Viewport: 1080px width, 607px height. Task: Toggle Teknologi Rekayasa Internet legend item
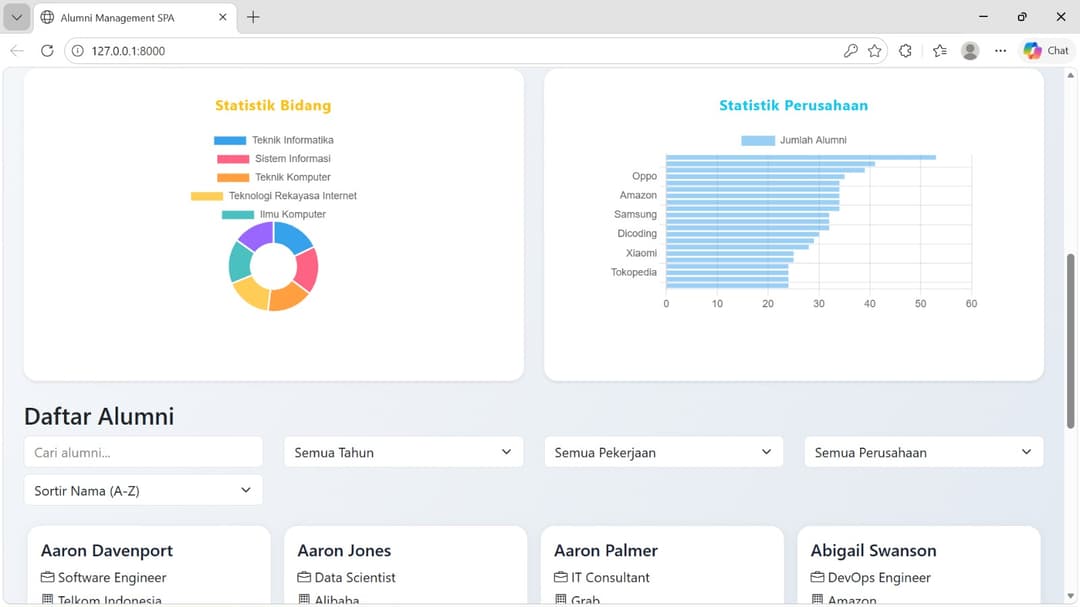(x=273, y=196)
